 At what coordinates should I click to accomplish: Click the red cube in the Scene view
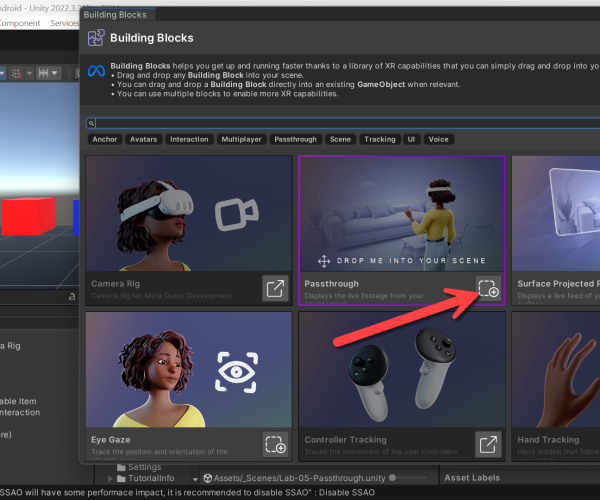28,216
